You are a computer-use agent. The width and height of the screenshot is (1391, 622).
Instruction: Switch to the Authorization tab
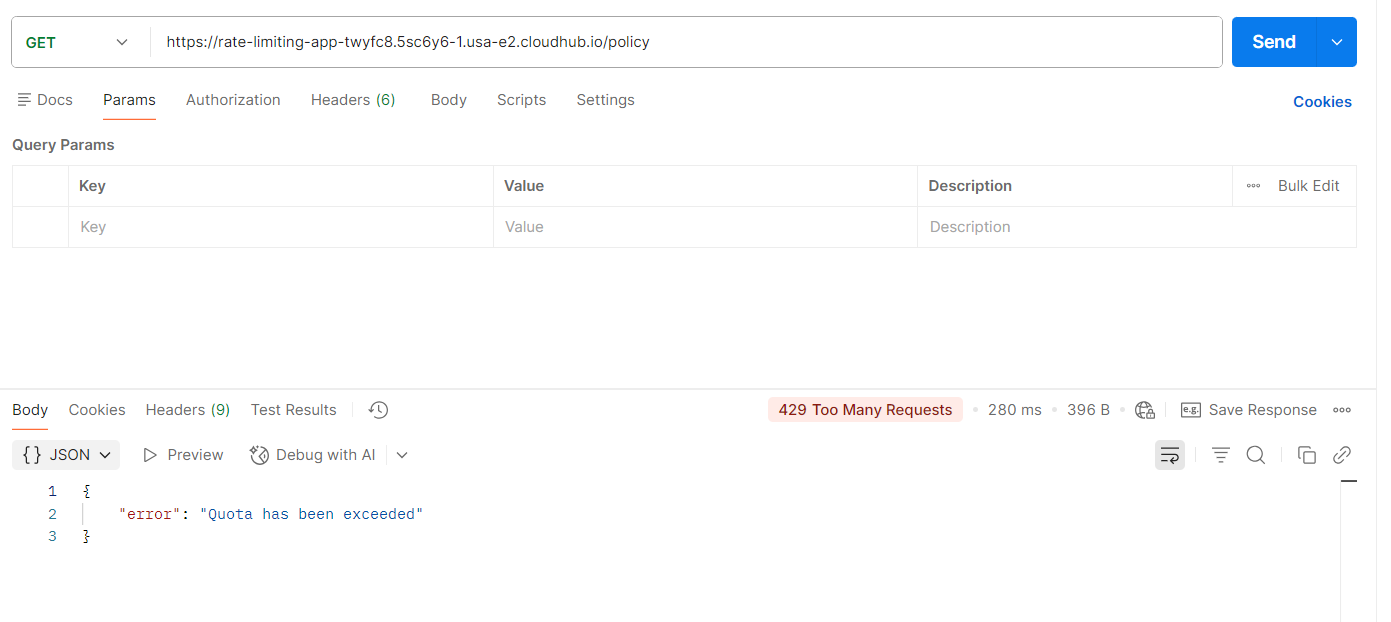[233, 100]
